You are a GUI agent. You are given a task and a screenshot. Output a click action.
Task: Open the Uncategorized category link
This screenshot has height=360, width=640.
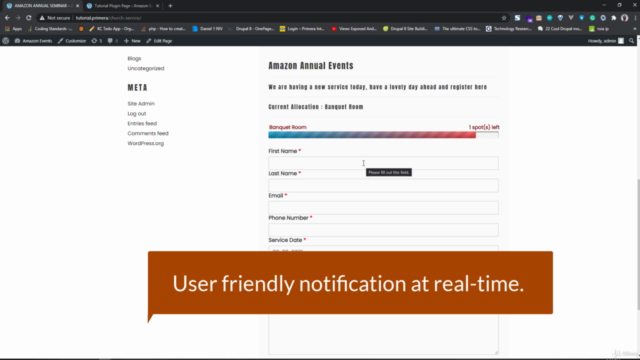[146, 68]
